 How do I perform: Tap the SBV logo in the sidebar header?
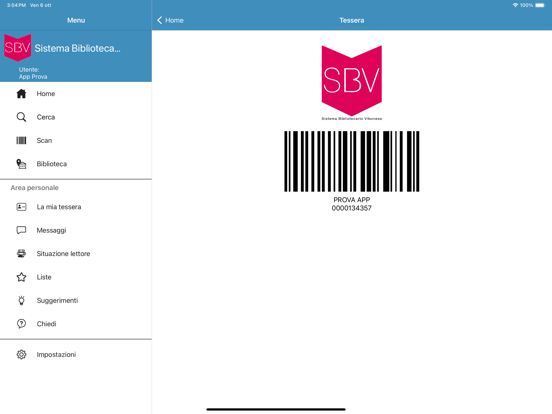click(17, 48)
